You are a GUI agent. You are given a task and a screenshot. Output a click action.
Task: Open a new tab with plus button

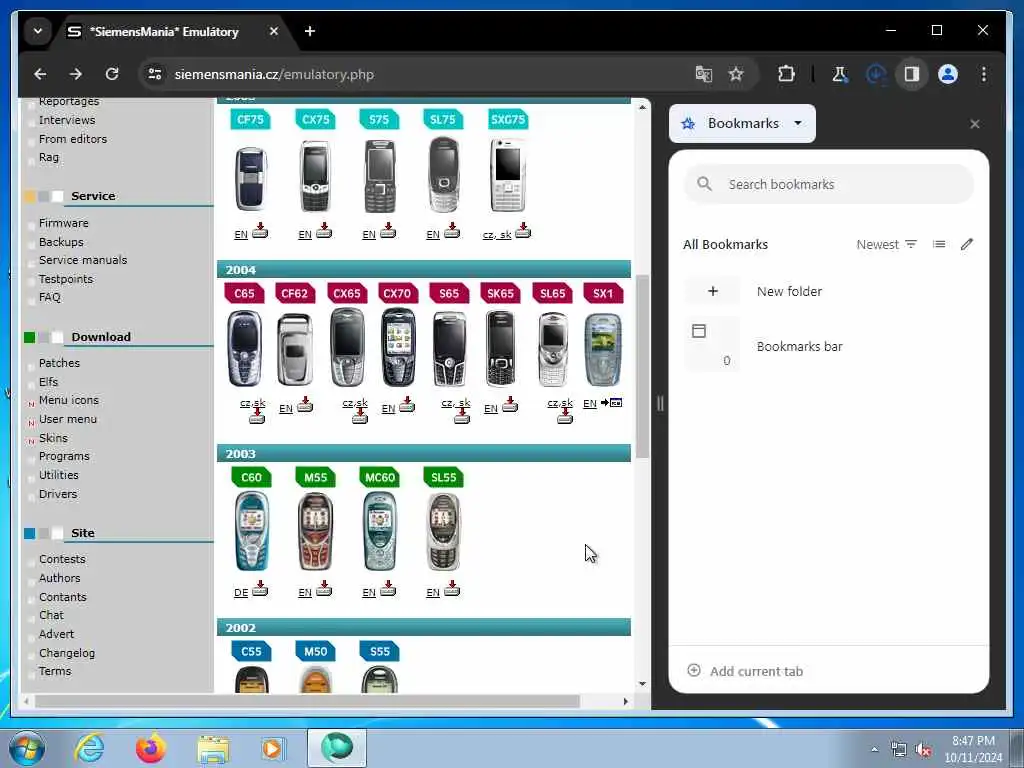[x=310, y=31]
